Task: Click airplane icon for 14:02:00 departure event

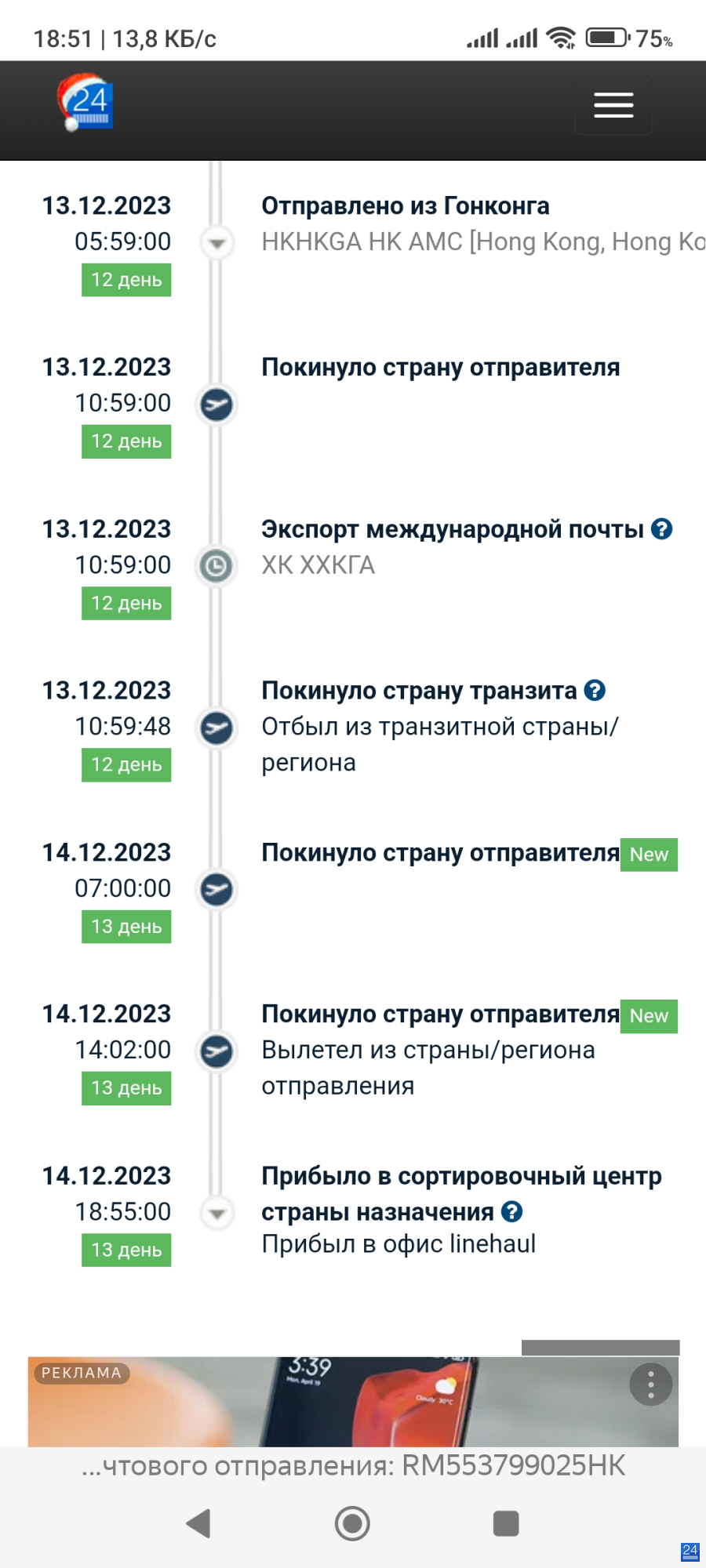Action: tap(217, 1051)
